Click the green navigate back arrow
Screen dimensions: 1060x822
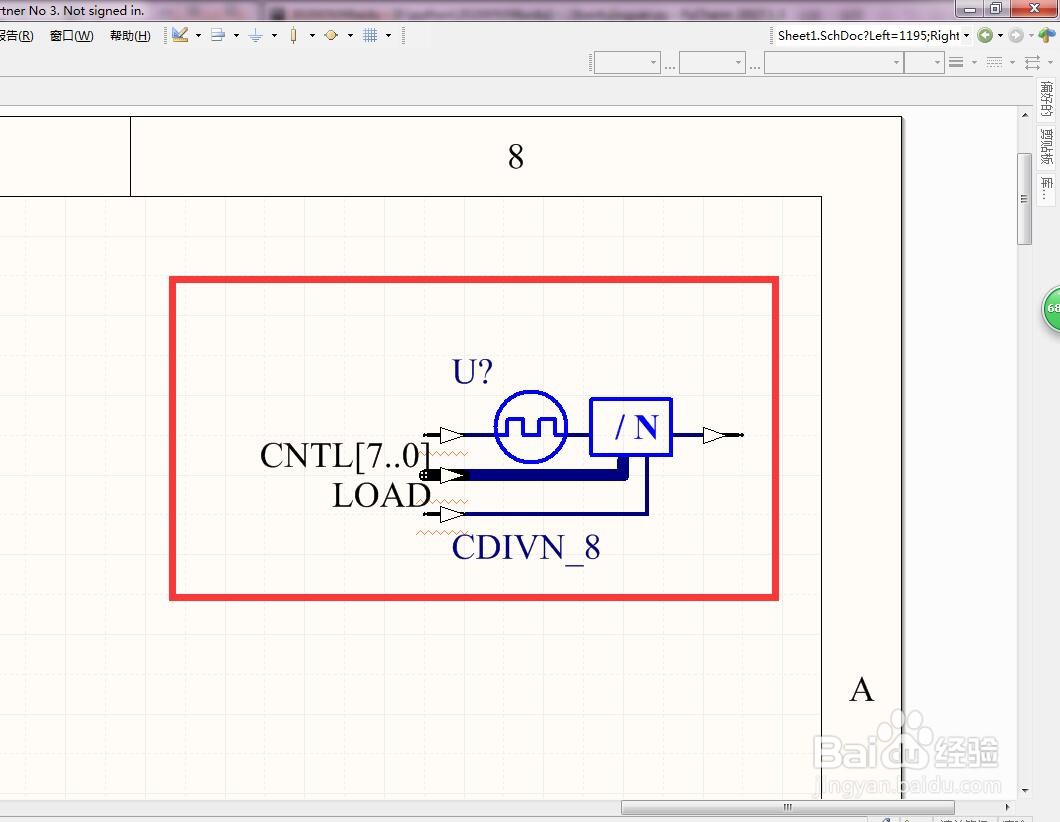click(985, 35)
